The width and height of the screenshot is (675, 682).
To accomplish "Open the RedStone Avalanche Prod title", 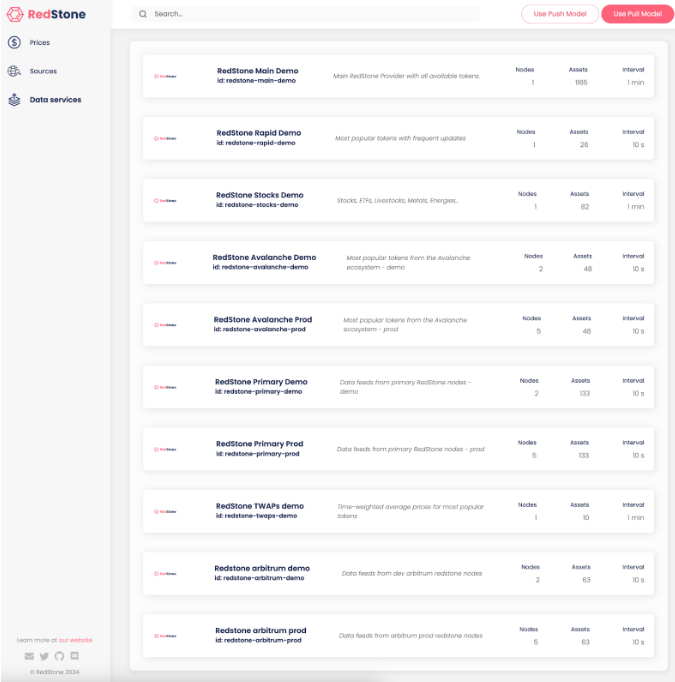I will pyautogui.click(x=263, y=319).
